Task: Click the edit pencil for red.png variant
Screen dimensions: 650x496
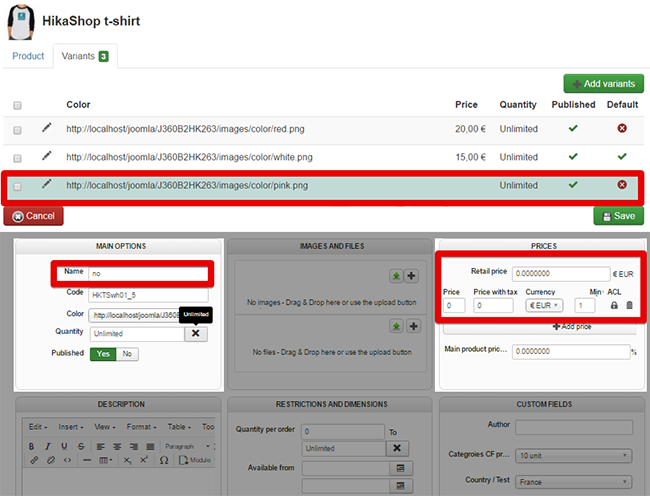Action: (x=45, y=128)
